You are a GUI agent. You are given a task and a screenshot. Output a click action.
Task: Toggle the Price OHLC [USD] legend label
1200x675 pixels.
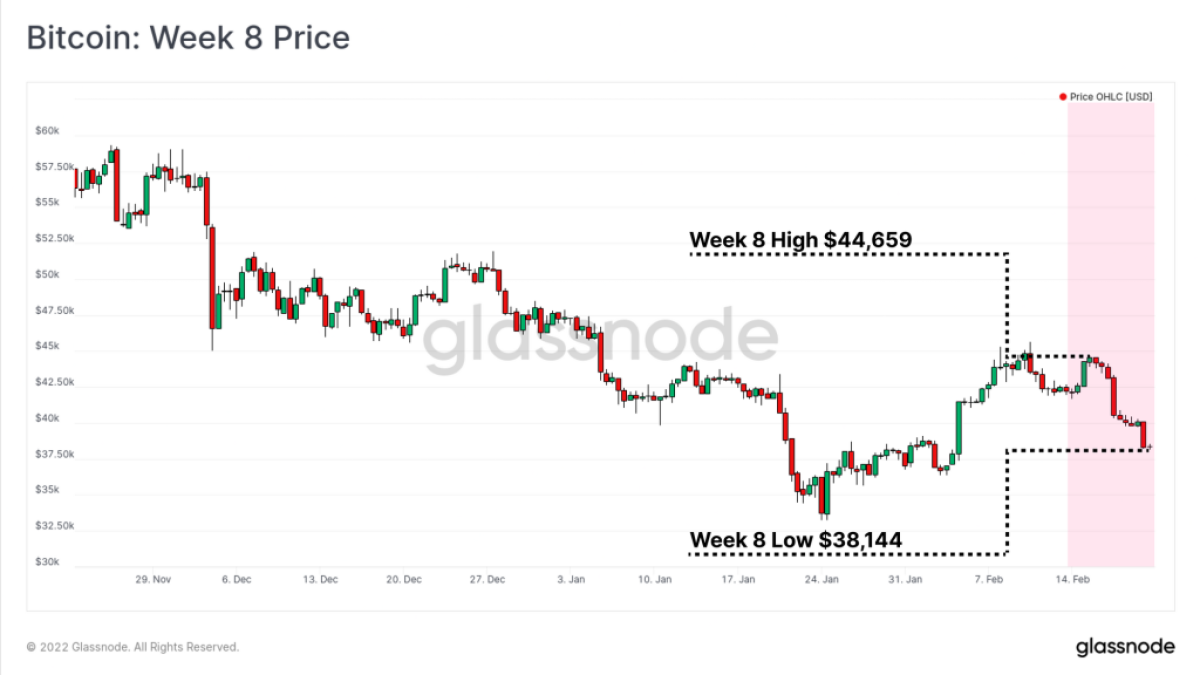point(1110,97)
